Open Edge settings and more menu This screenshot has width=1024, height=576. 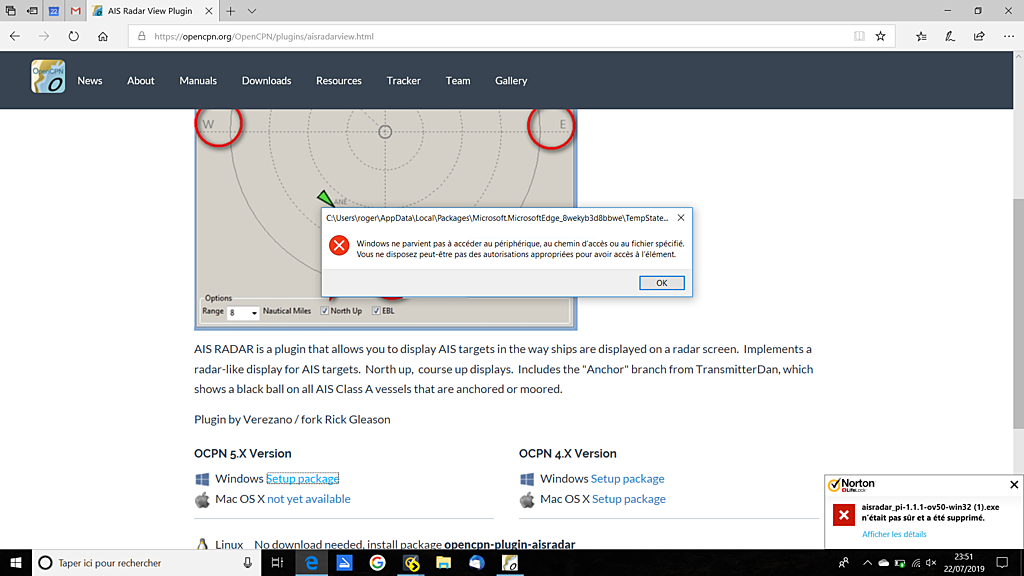point(1008,37)
